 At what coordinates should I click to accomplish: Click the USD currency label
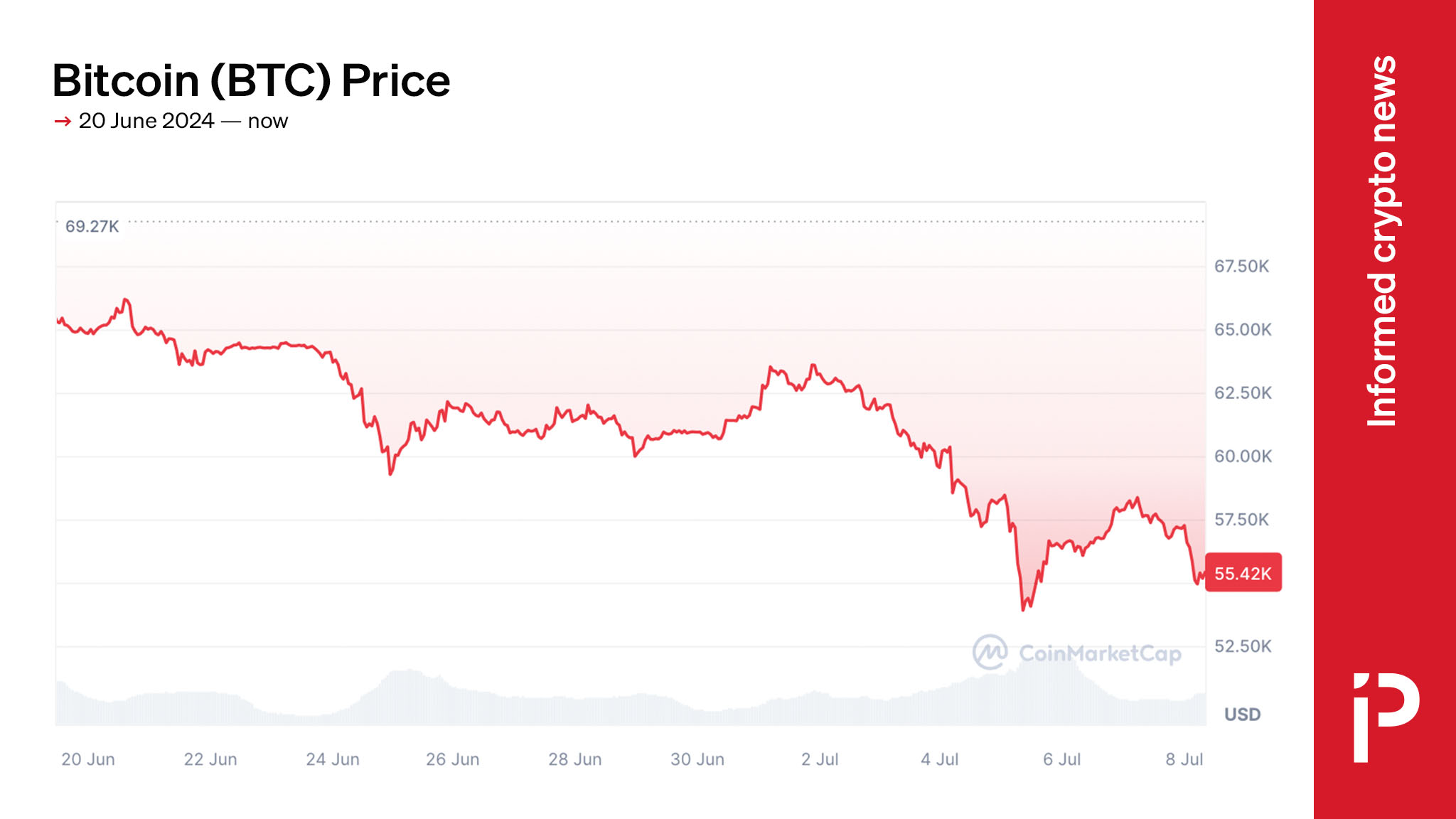[1242, 714]
